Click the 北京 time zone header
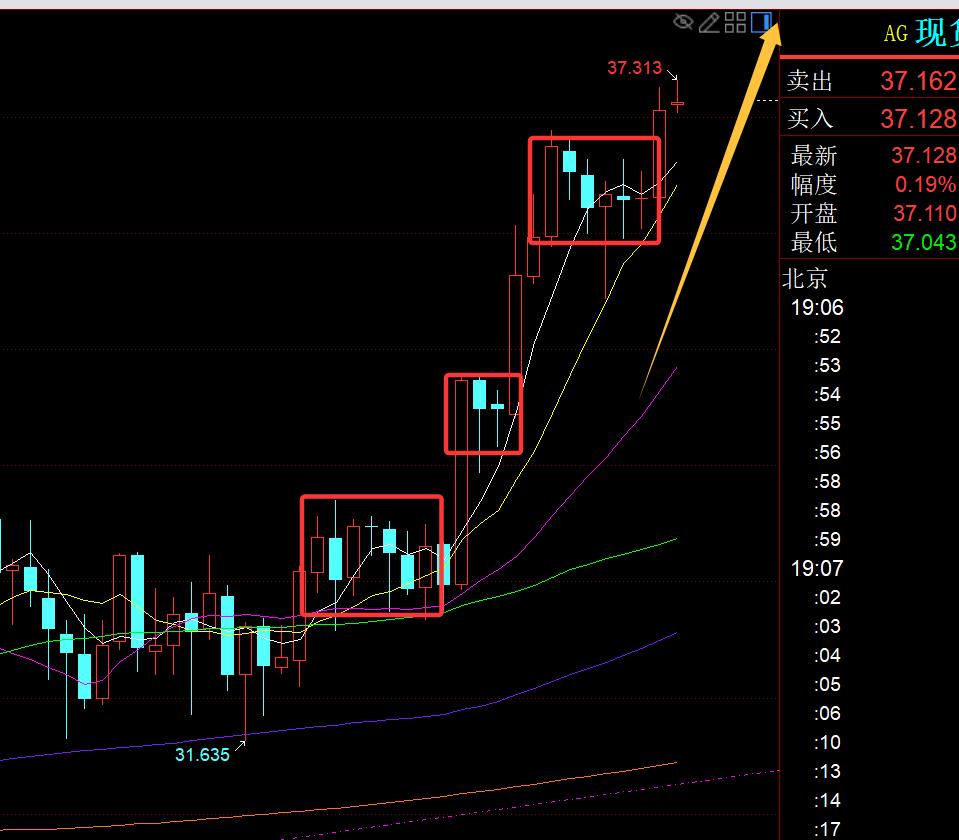Image resolution: width=959 pixels, height=840 pixels. 805,279
